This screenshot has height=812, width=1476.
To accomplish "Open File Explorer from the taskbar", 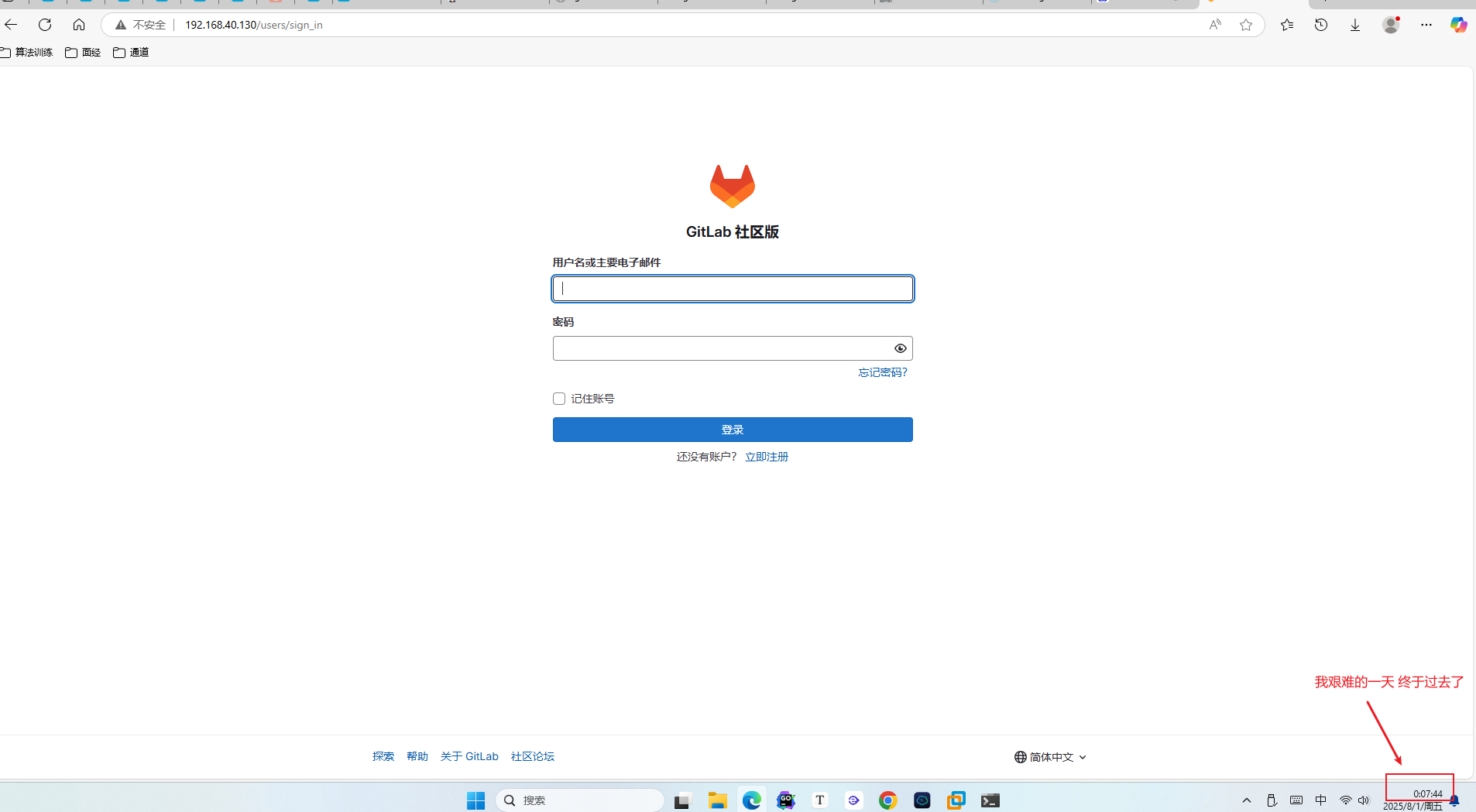I will (718, 800).
